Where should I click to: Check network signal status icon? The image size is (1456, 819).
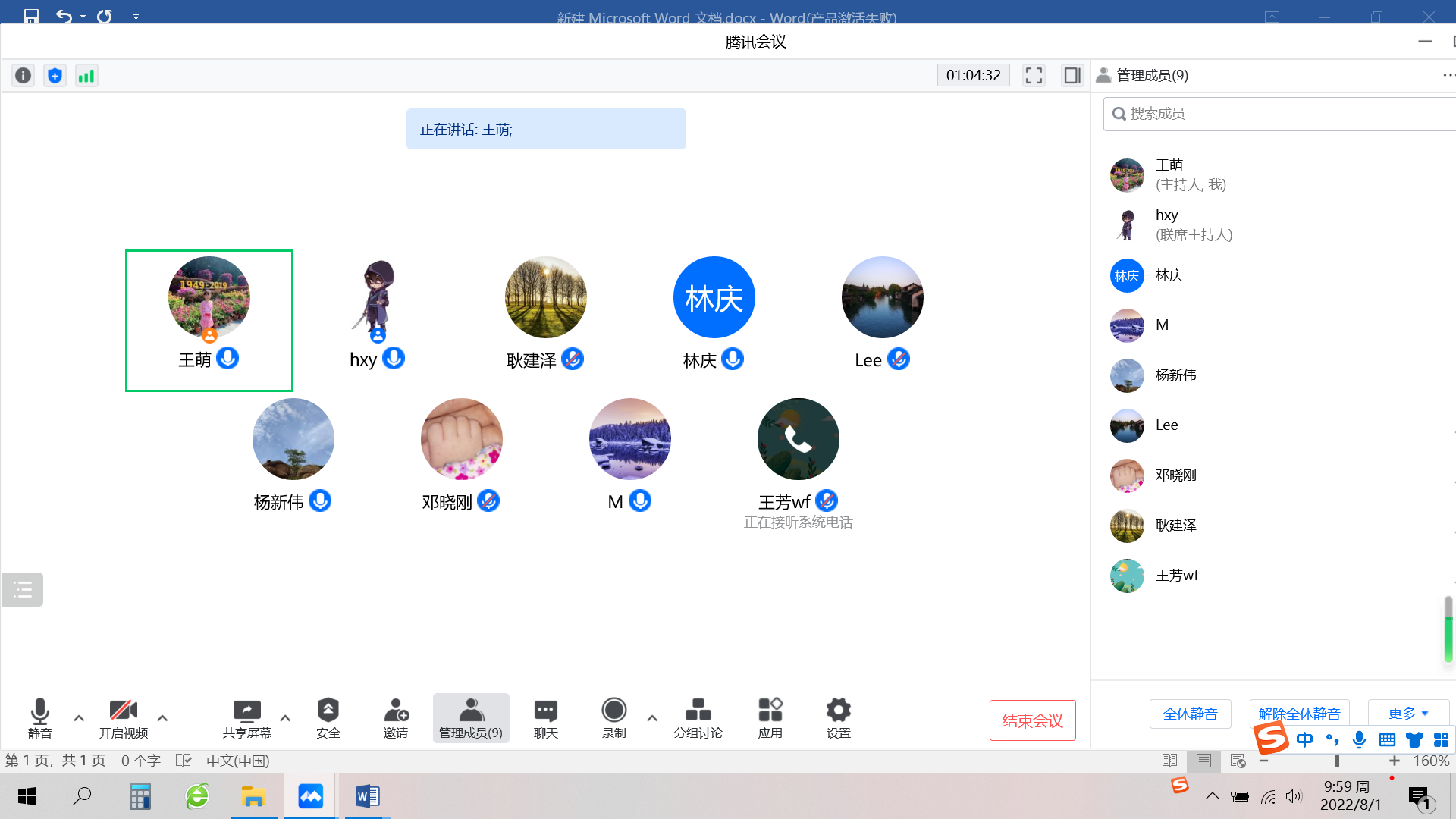pos(86,76)
